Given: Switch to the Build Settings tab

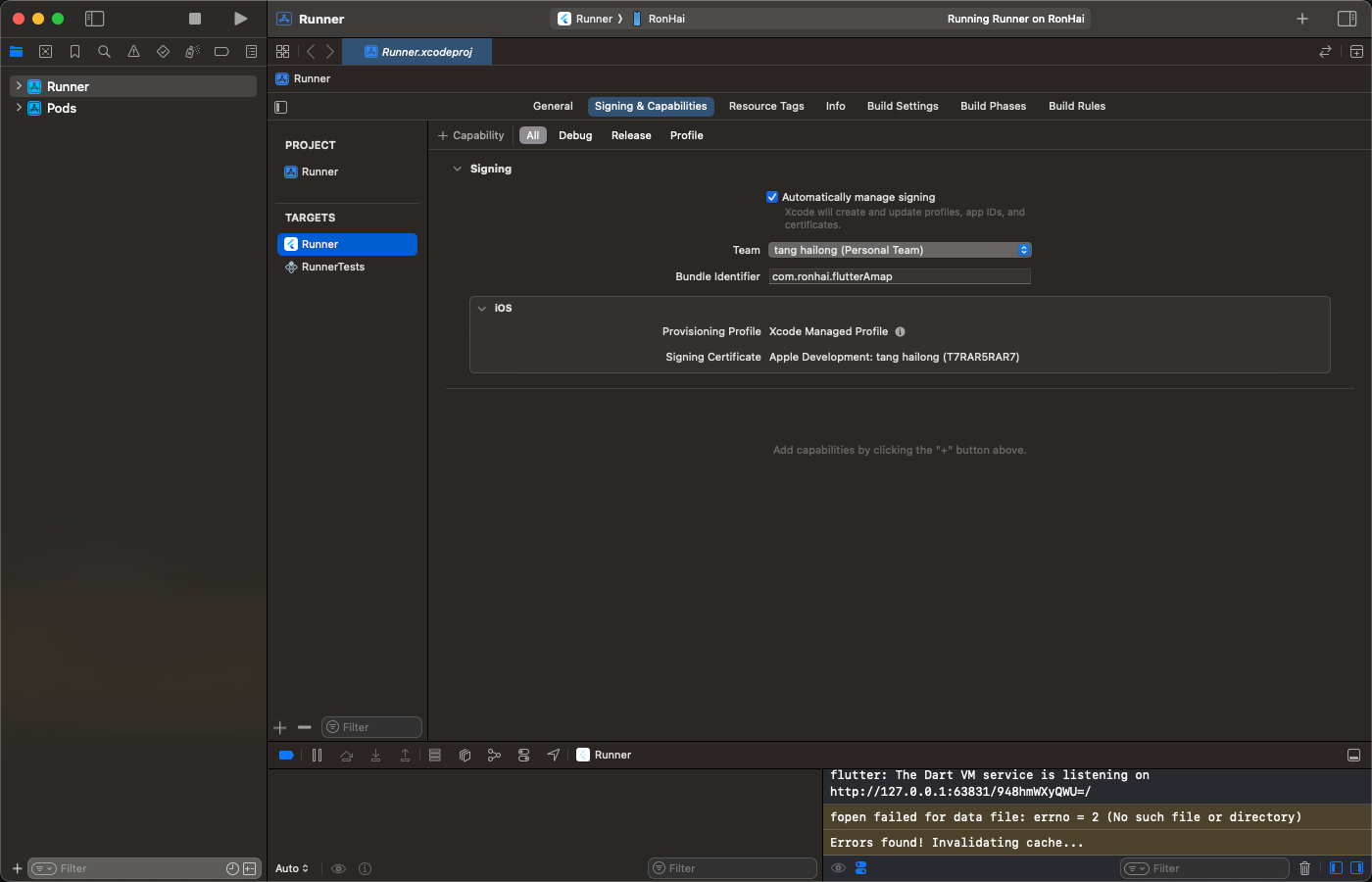Looking at the screenshot, I should pyautogui.click(x=903, y=106).
